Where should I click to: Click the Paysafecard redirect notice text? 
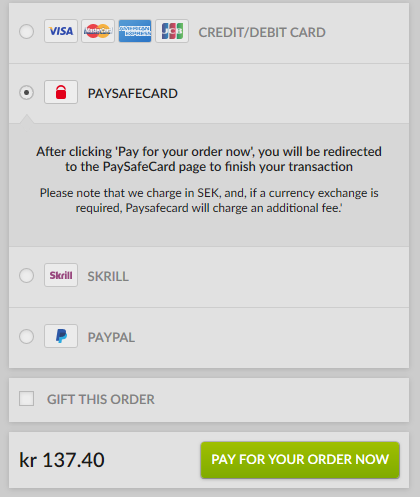[209, 159]
